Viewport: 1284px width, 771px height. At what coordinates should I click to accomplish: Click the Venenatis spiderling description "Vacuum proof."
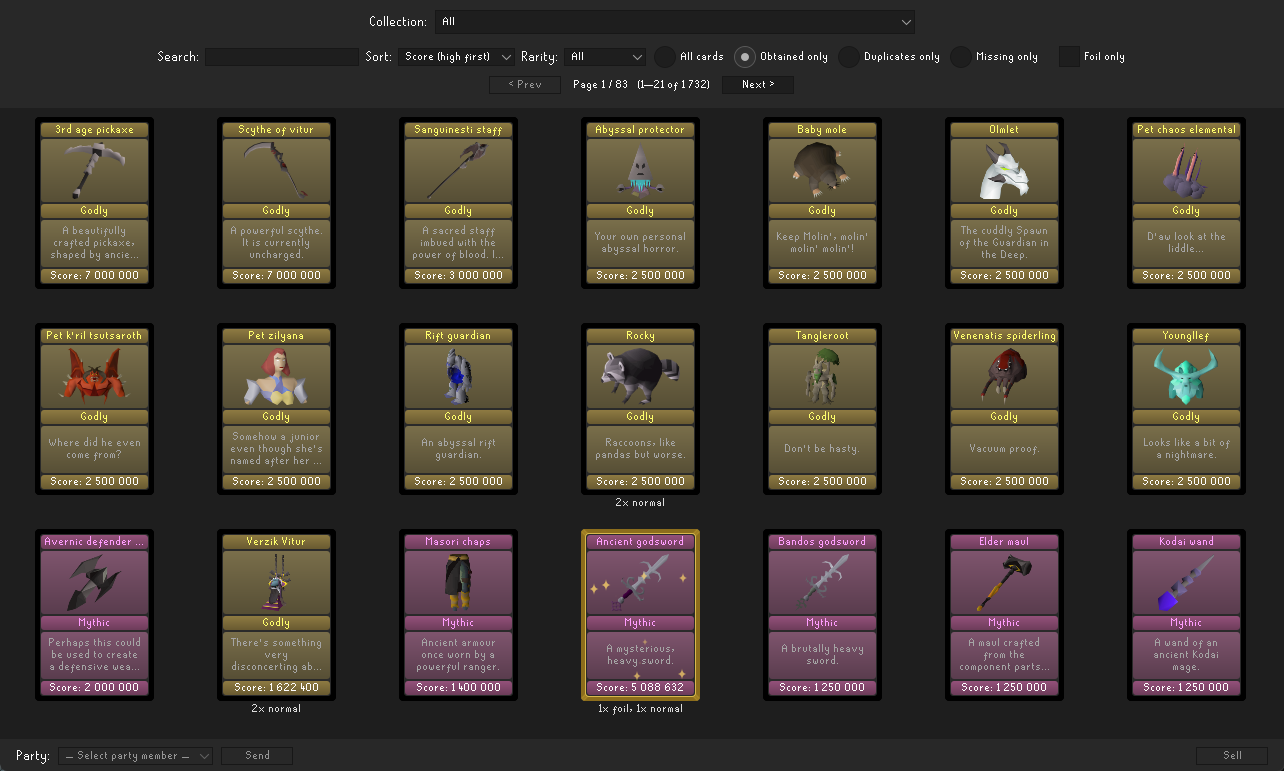(1004, 448)
